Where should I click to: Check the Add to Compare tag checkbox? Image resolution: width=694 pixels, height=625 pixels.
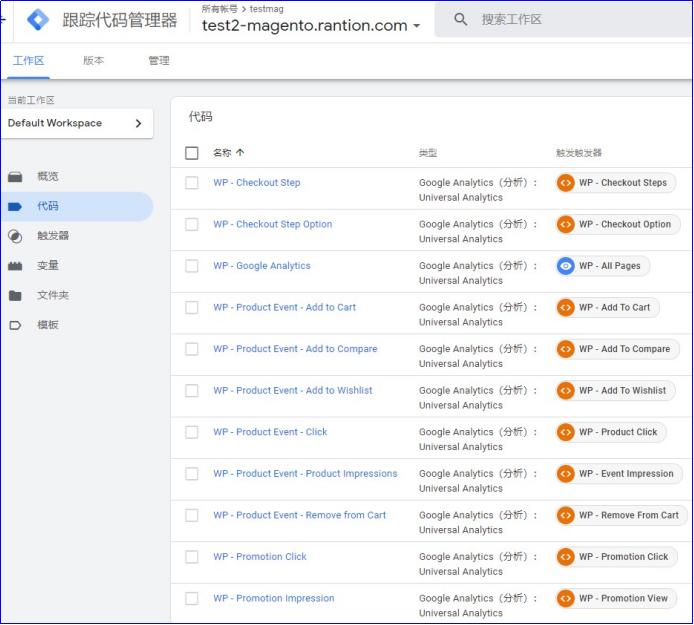tap(192, 349)
